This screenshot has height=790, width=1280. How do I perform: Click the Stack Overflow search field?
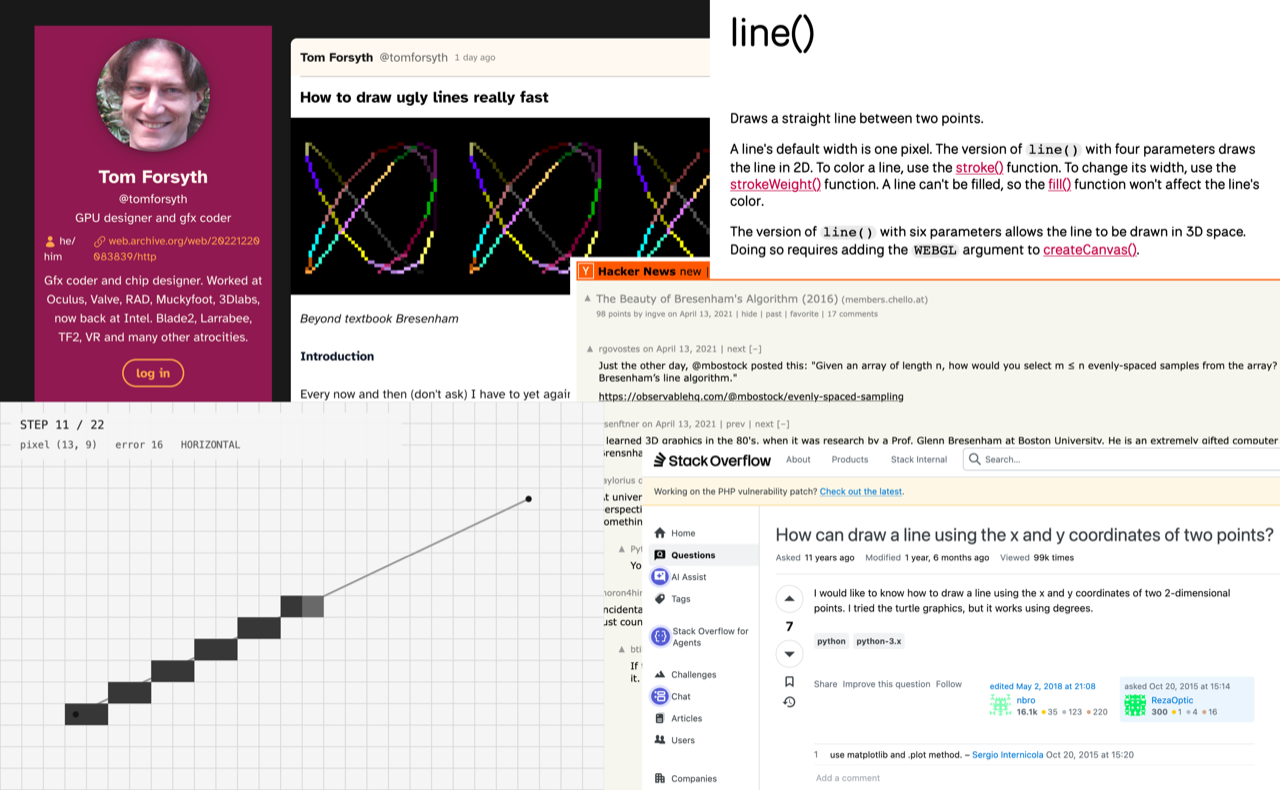click(1123, 459)
